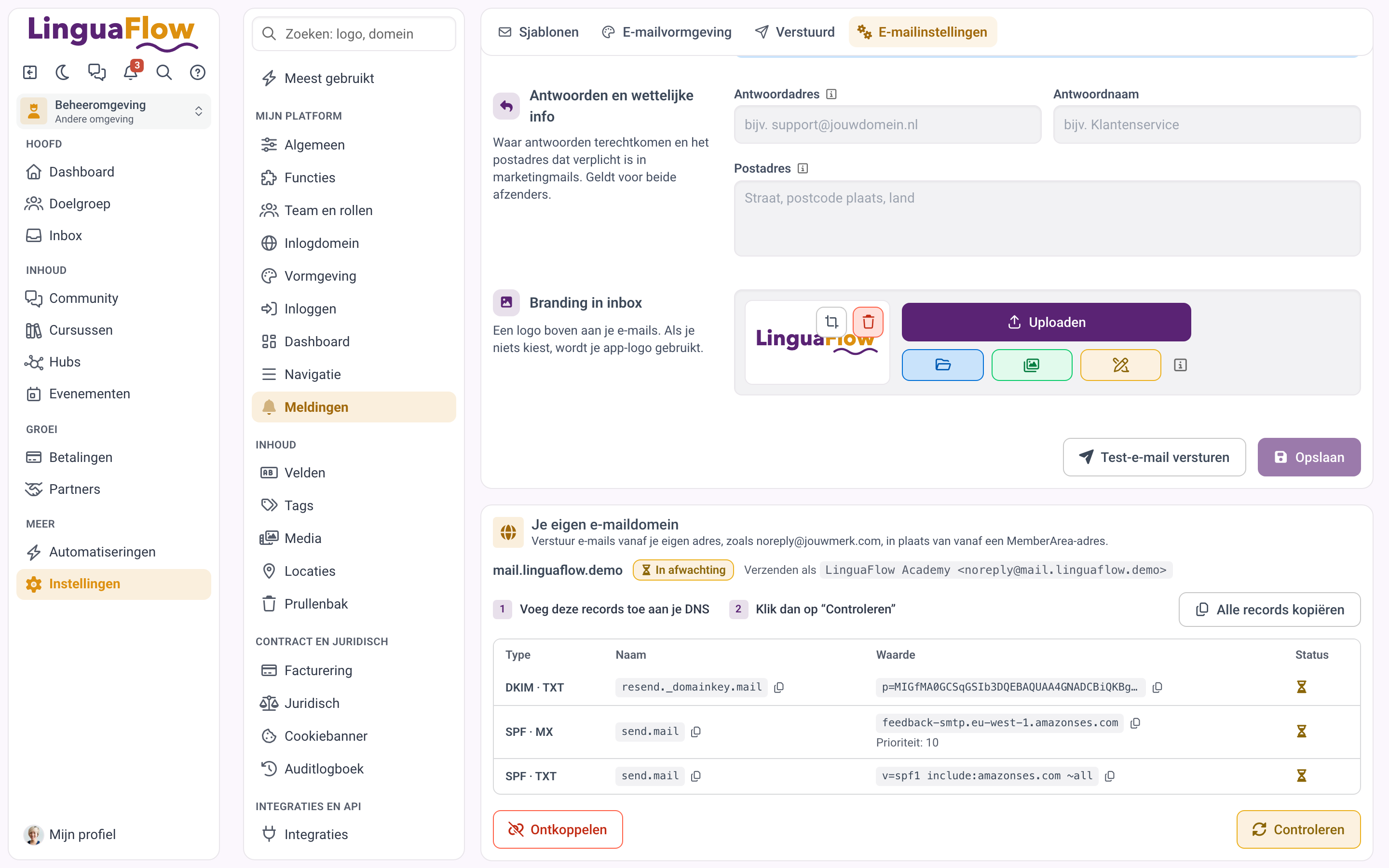Open Velden settings
This screenshot has width=1389, height=868.
pyautogui.click(x=354, y=473)
